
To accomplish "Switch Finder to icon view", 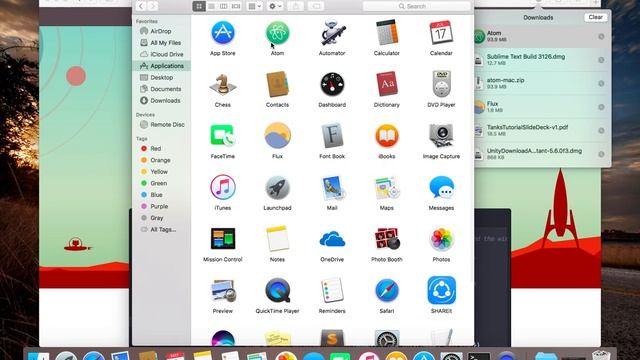I will tap(199, 6).
